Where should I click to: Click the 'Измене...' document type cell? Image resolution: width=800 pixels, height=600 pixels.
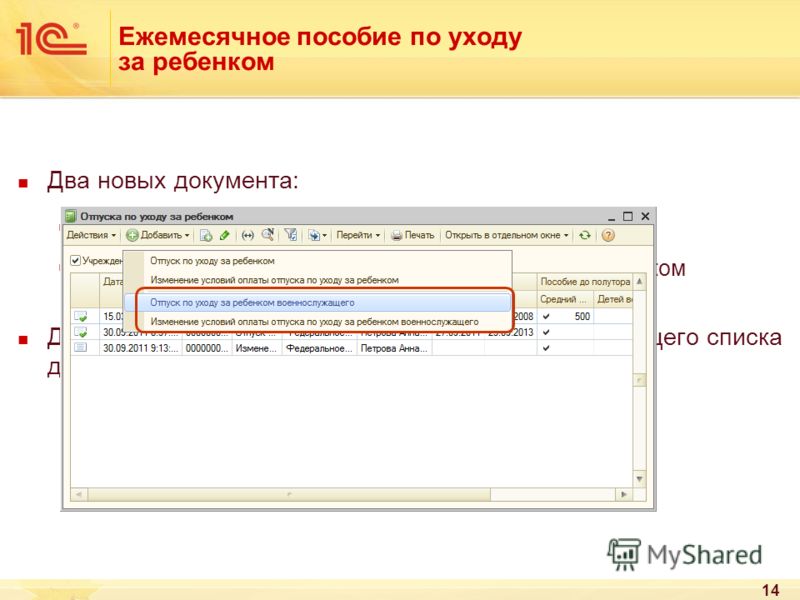pos(257,348)
